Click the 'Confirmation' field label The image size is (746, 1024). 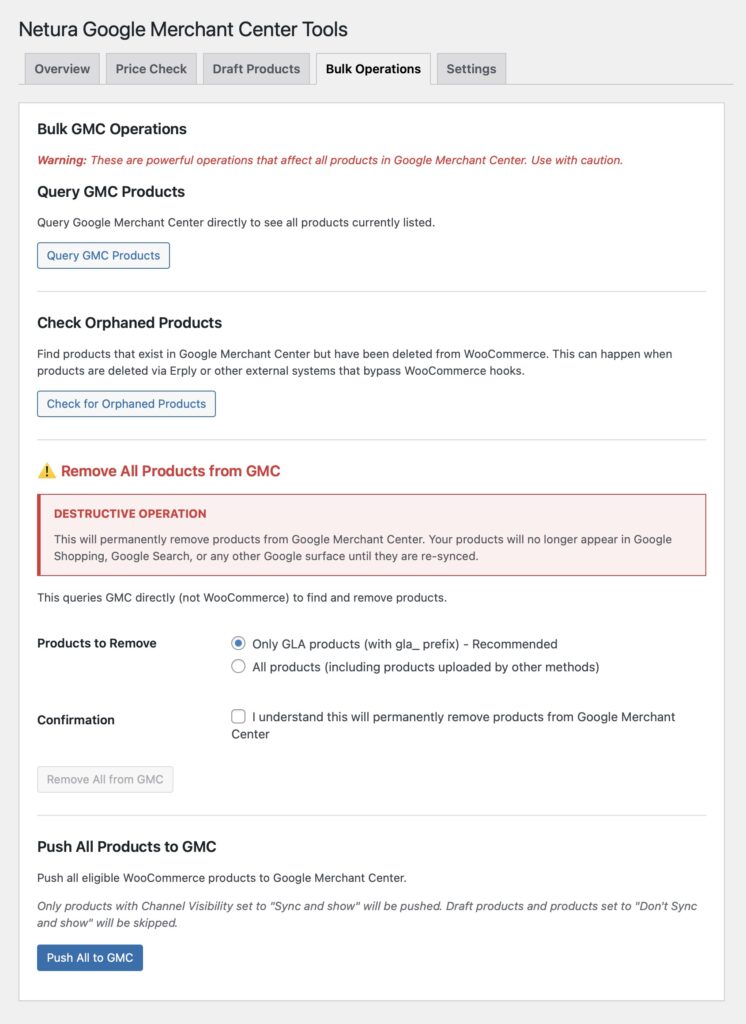(x=76, y=720)
